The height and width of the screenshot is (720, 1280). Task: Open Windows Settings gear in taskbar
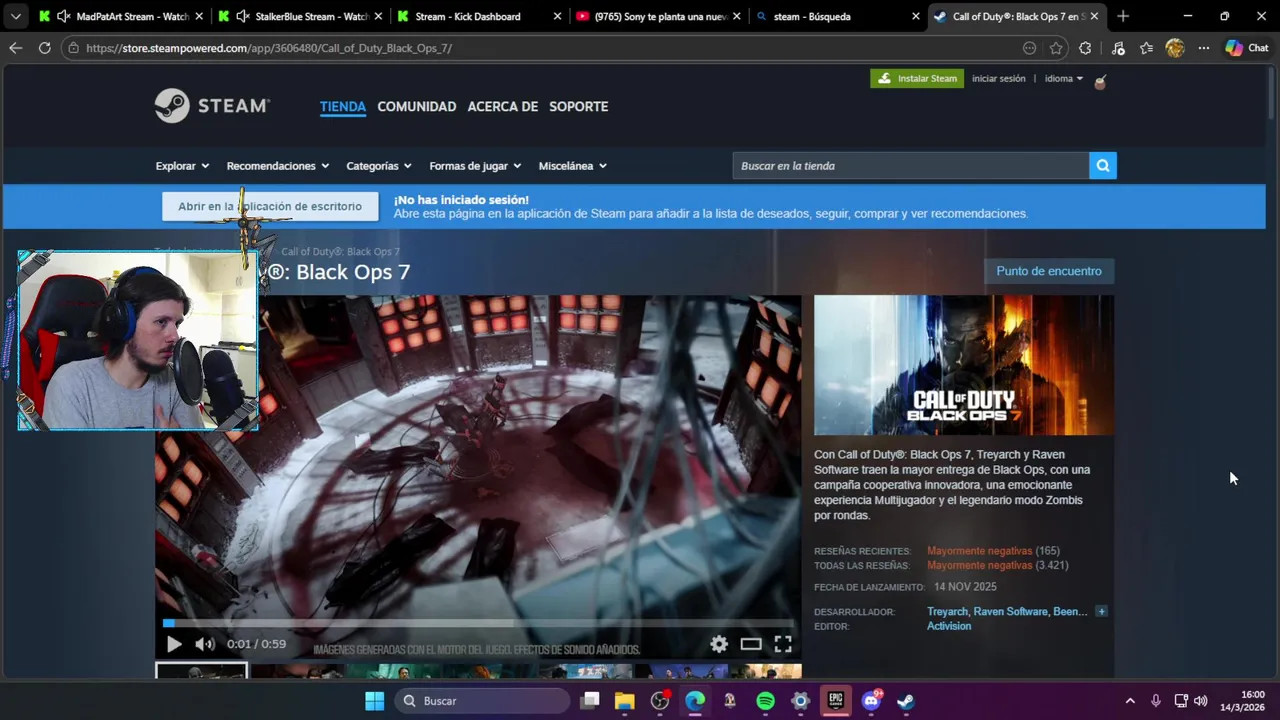point(800,701)
